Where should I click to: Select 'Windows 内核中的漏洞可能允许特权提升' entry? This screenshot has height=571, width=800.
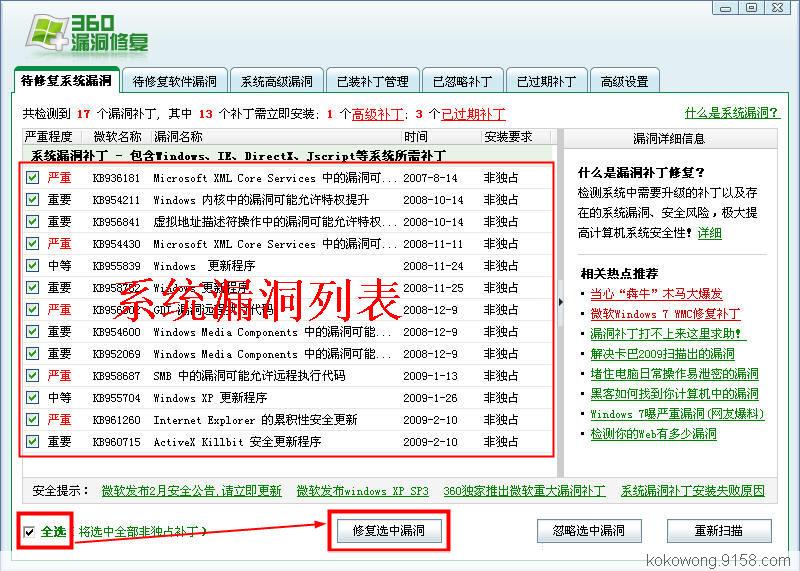(261, 200)
